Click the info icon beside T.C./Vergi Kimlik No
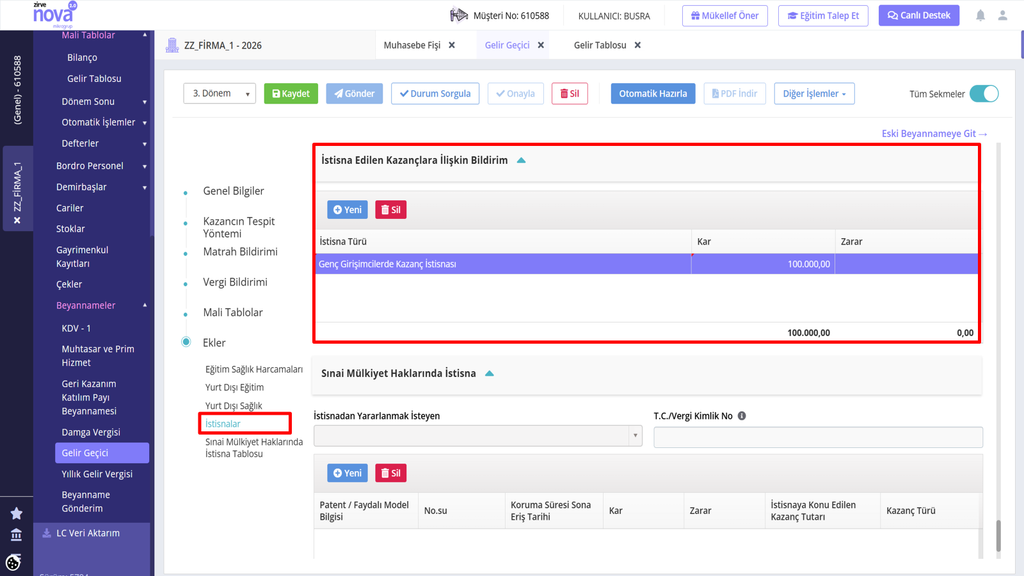The width and height of the screenshot is (1024, 576). pos(742,415)
